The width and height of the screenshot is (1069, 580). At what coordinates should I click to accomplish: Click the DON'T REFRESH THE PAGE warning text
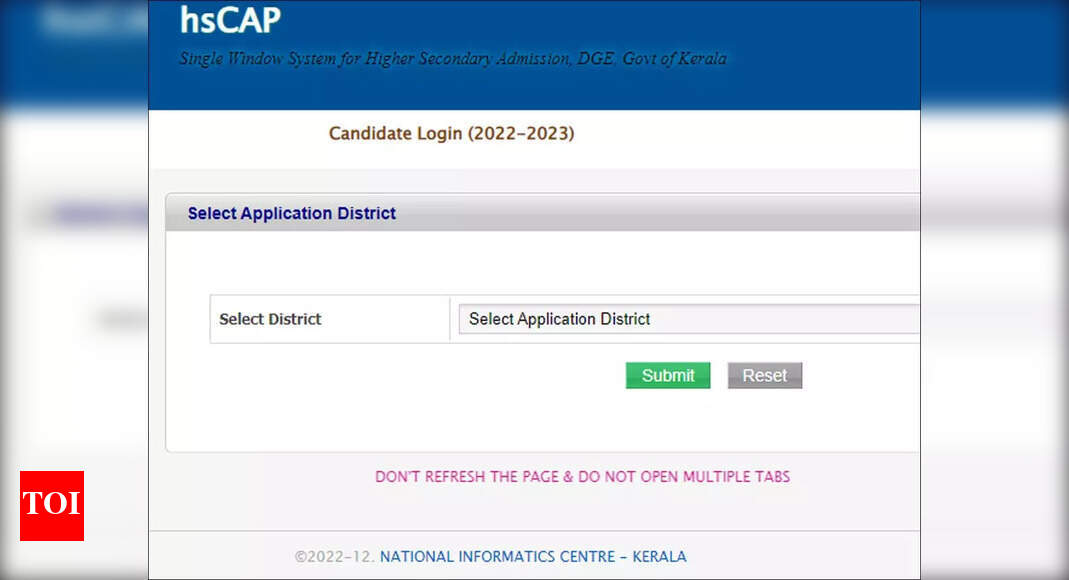(583, 477)
